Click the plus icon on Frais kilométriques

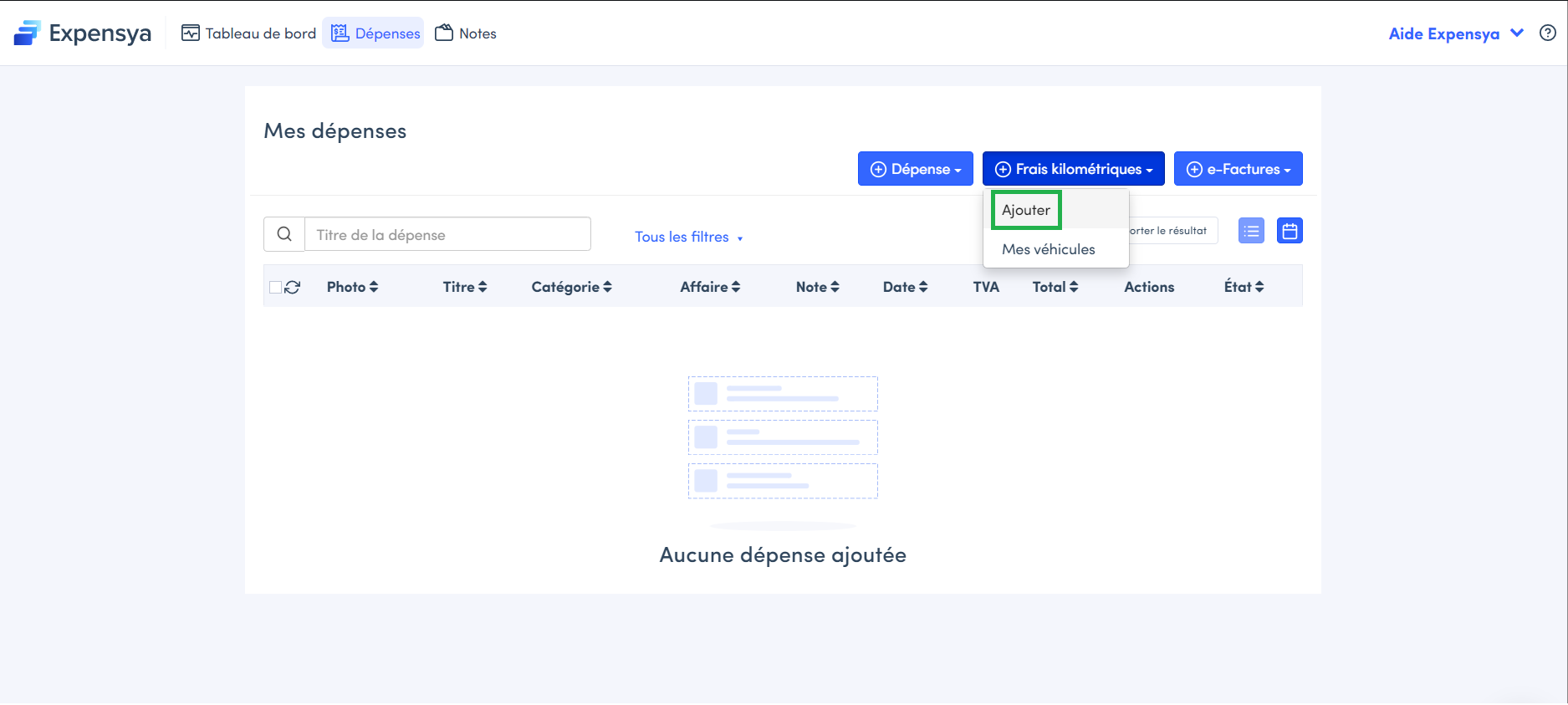point(1003,169)
